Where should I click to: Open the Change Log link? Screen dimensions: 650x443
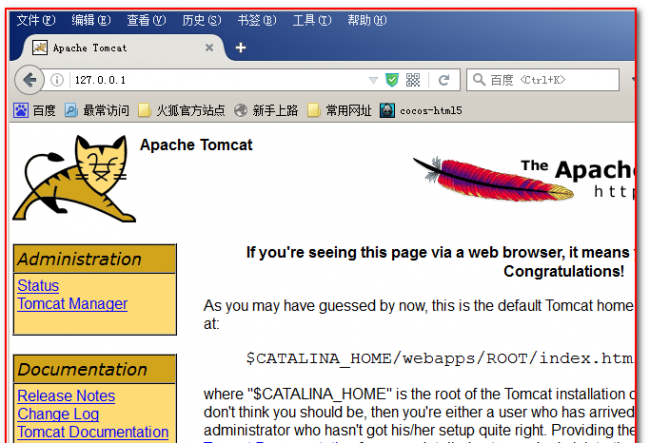(x=58, y=414)
